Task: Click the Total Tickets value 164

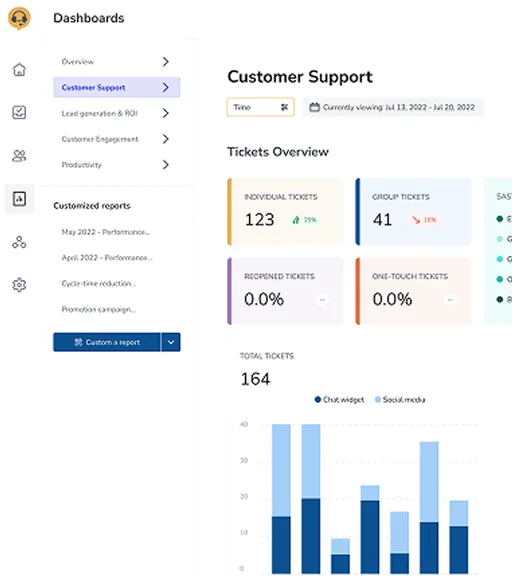Action: click(x=255, y=379)
